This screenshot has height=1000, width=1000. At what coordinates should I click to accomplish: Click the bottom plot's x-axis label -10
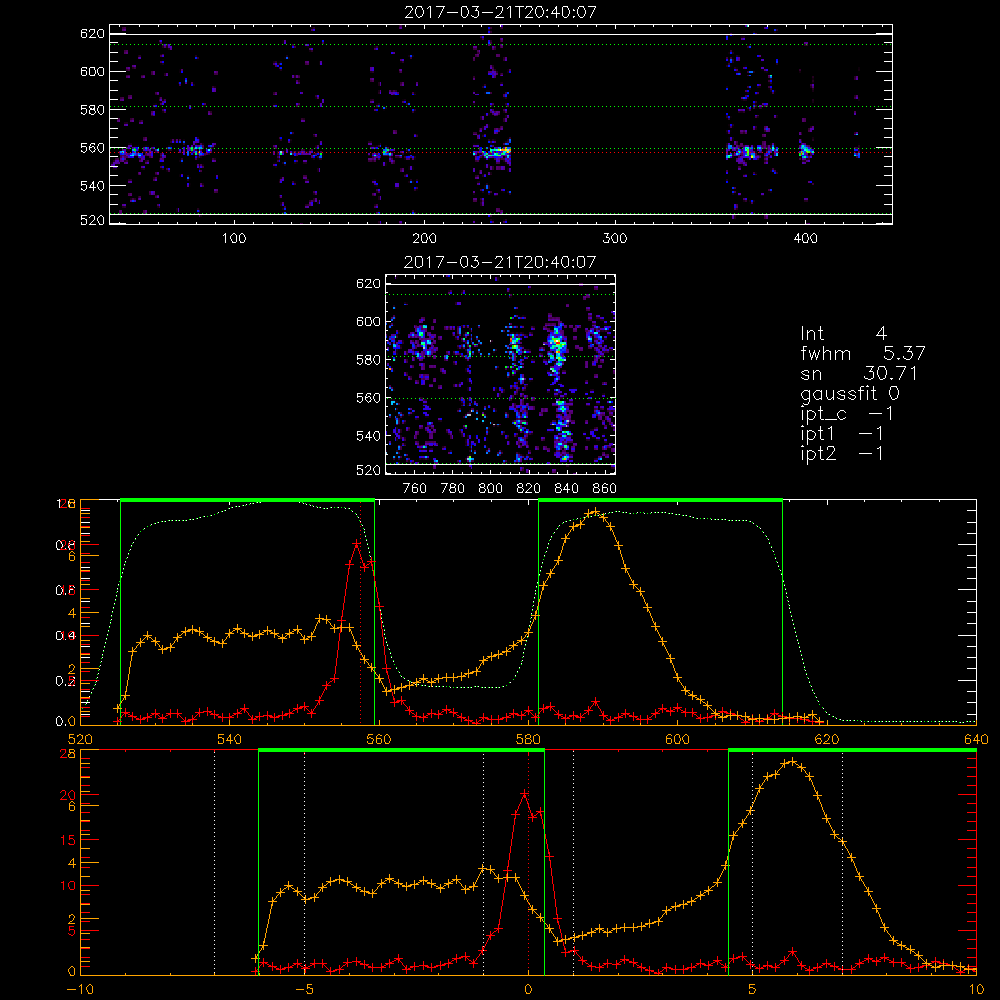point(80,990)
